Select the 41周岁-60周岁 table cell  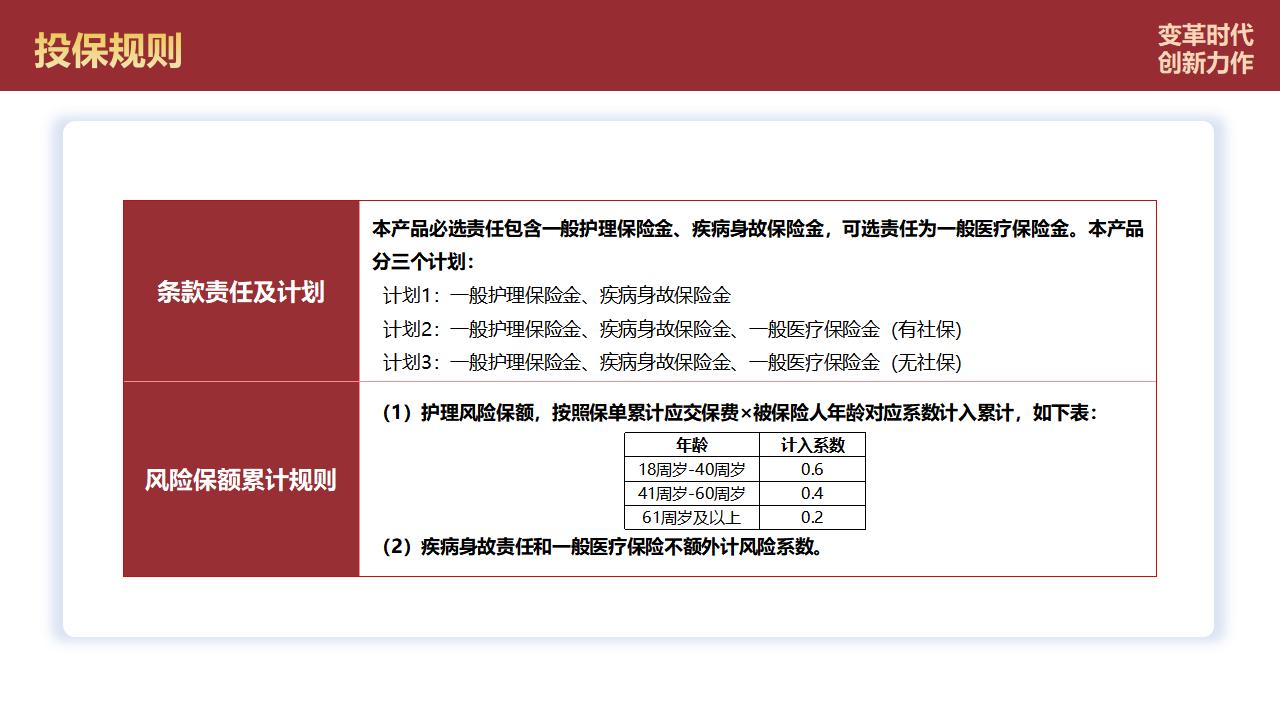coord(691,493)
